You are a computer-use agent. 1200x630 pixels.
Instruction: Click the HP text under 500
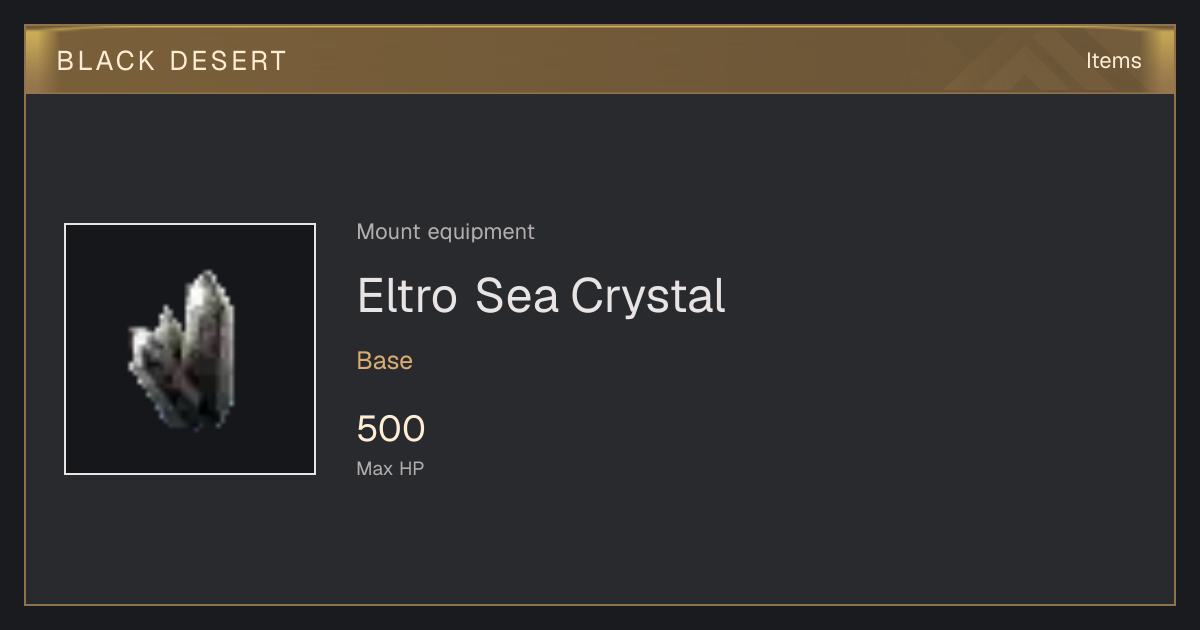tap(412, 468)
